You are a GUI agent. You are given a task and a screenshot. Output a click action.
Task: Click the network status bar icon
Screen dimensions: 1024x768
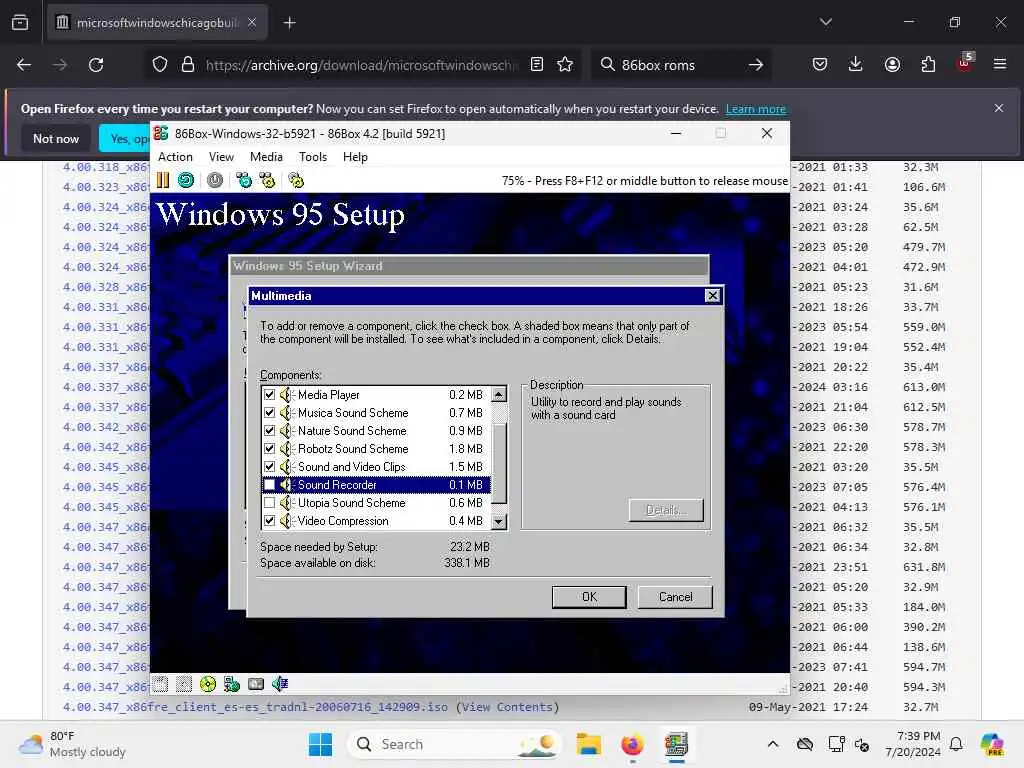pos(232,684)
